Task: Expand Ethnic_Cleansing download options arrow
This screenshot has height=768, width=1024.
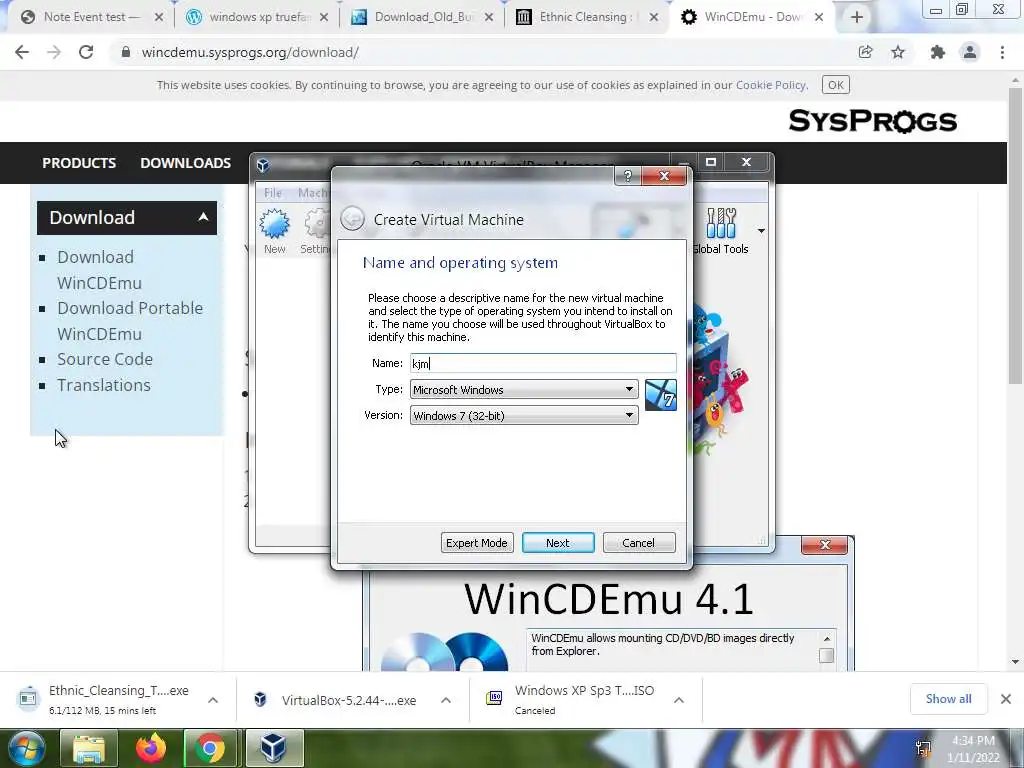Action: [x=213, y=700]
